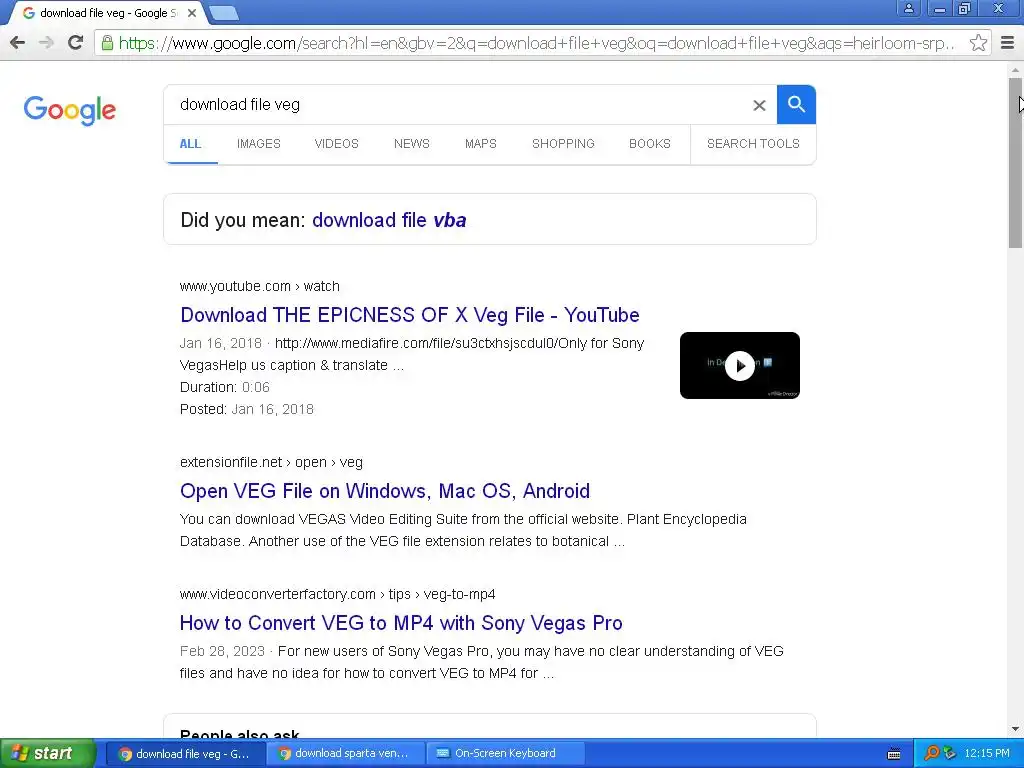Screen dimensions: 1024x768
Task: Click the scrollbar down arrow
Action: click(x=1015, y=729)
